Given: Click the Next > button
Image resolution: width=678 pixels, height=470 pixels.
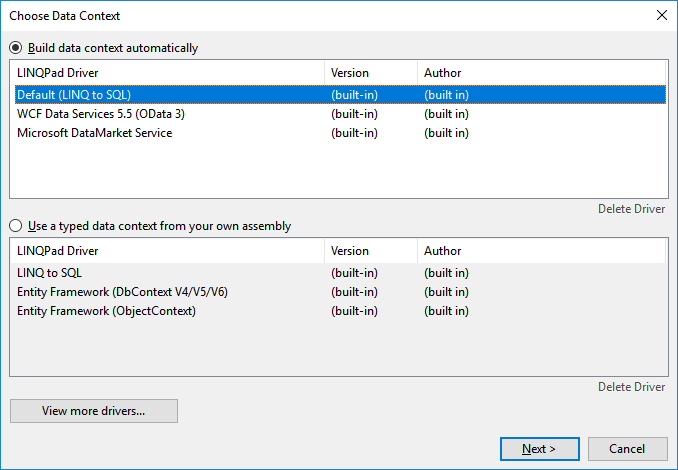Looking at the screenshot, I should 540,449.
